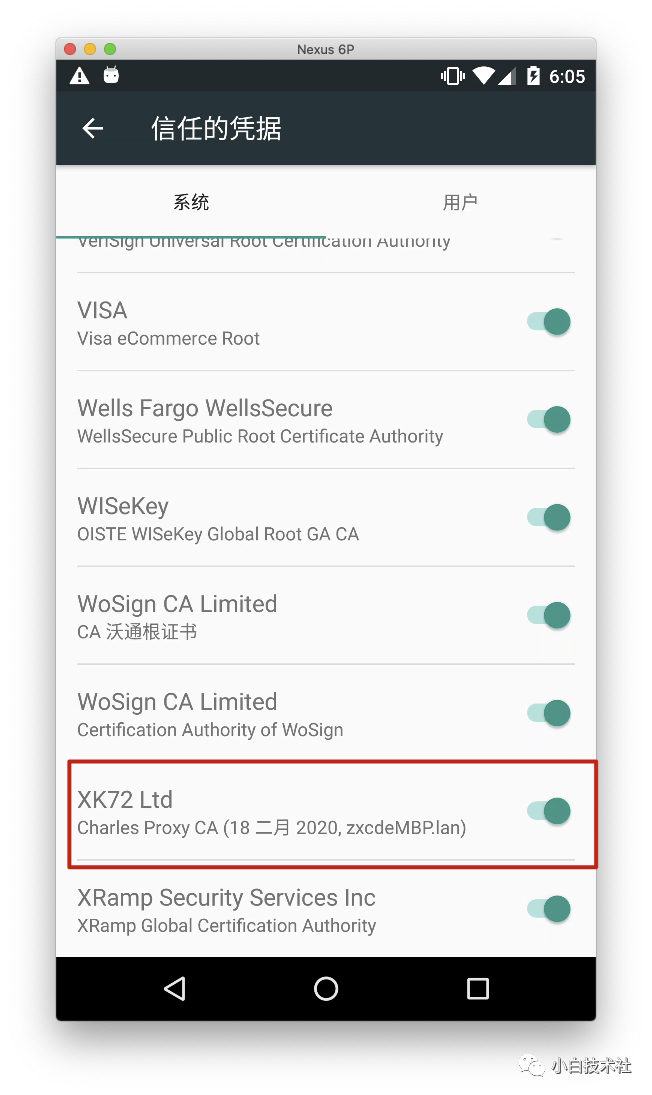Tap the battery charging status icon
Screen dimensions: 652x1095
533,75
